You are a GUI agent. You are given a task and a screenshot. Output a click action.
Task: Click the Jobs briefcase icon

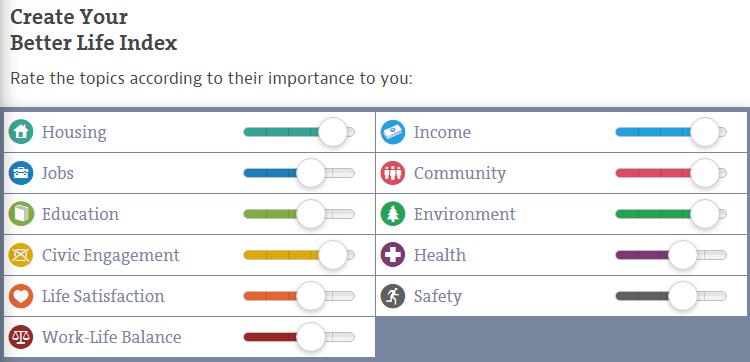21,173
